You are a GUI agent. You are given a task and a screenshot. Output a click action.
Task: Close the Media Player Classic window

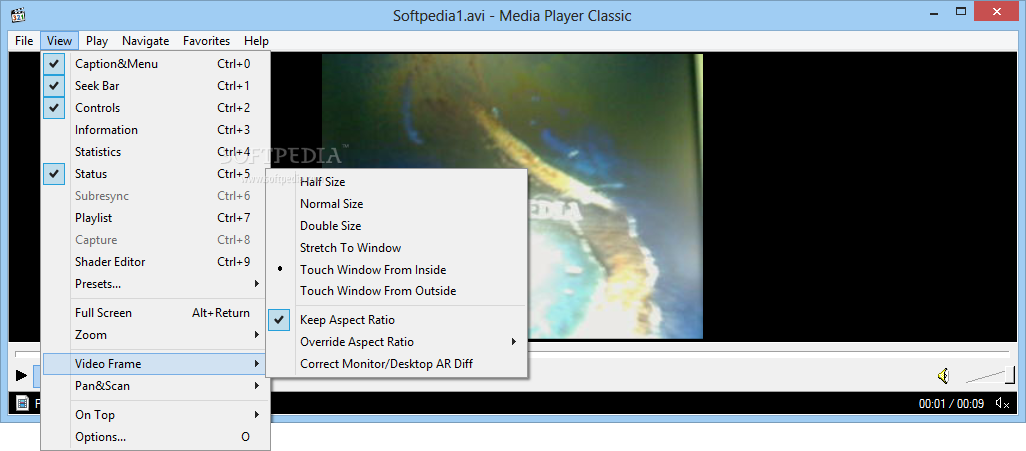click(x=997, y=12)
